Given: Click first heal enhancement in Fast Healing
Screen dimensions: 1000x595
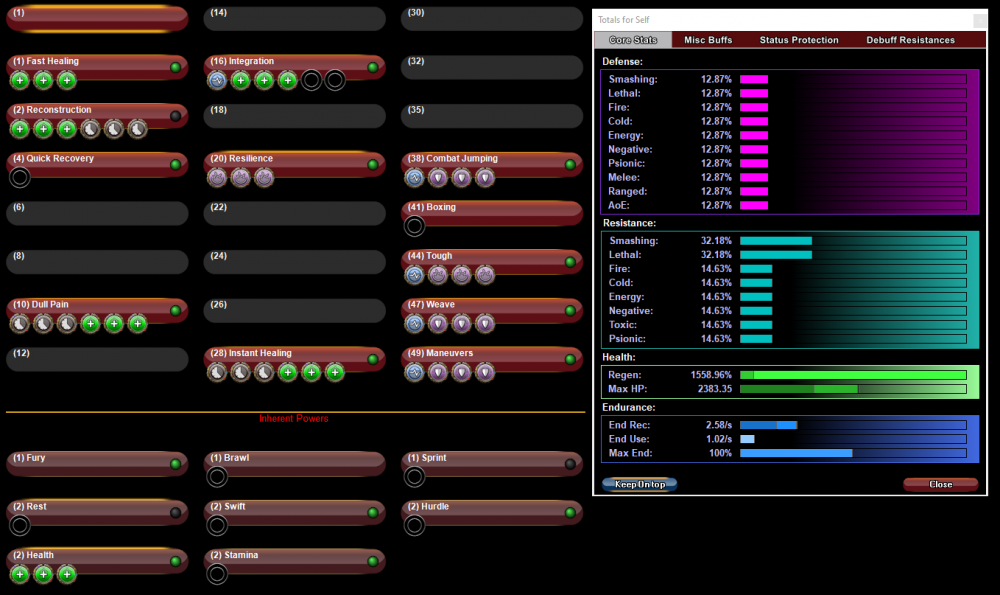Looking at the screenshot, I should (x=20, y=80).
